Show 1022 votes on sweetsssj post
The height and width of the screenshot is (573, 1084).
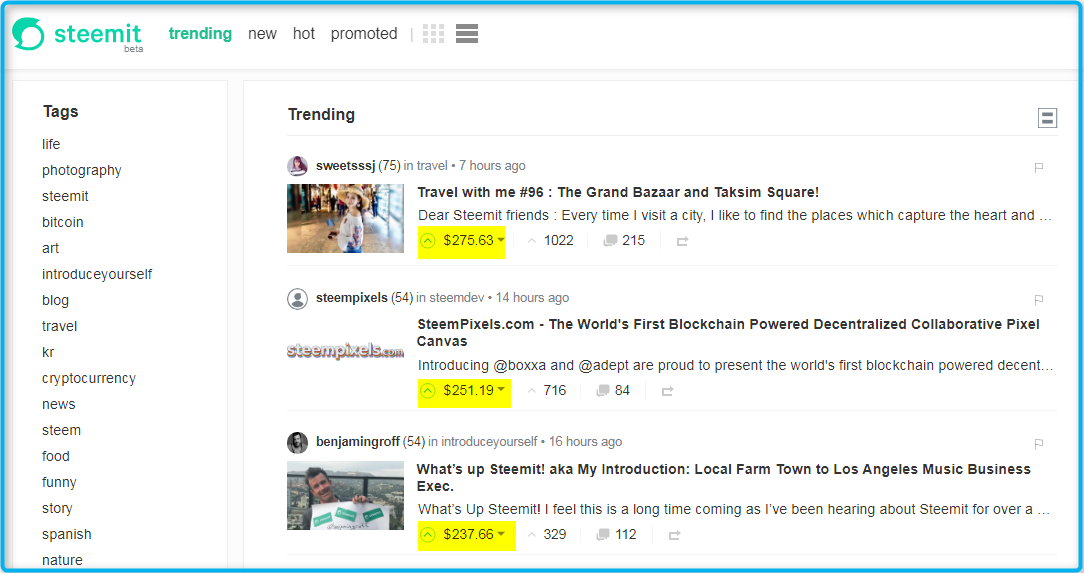tap(550, 241)
